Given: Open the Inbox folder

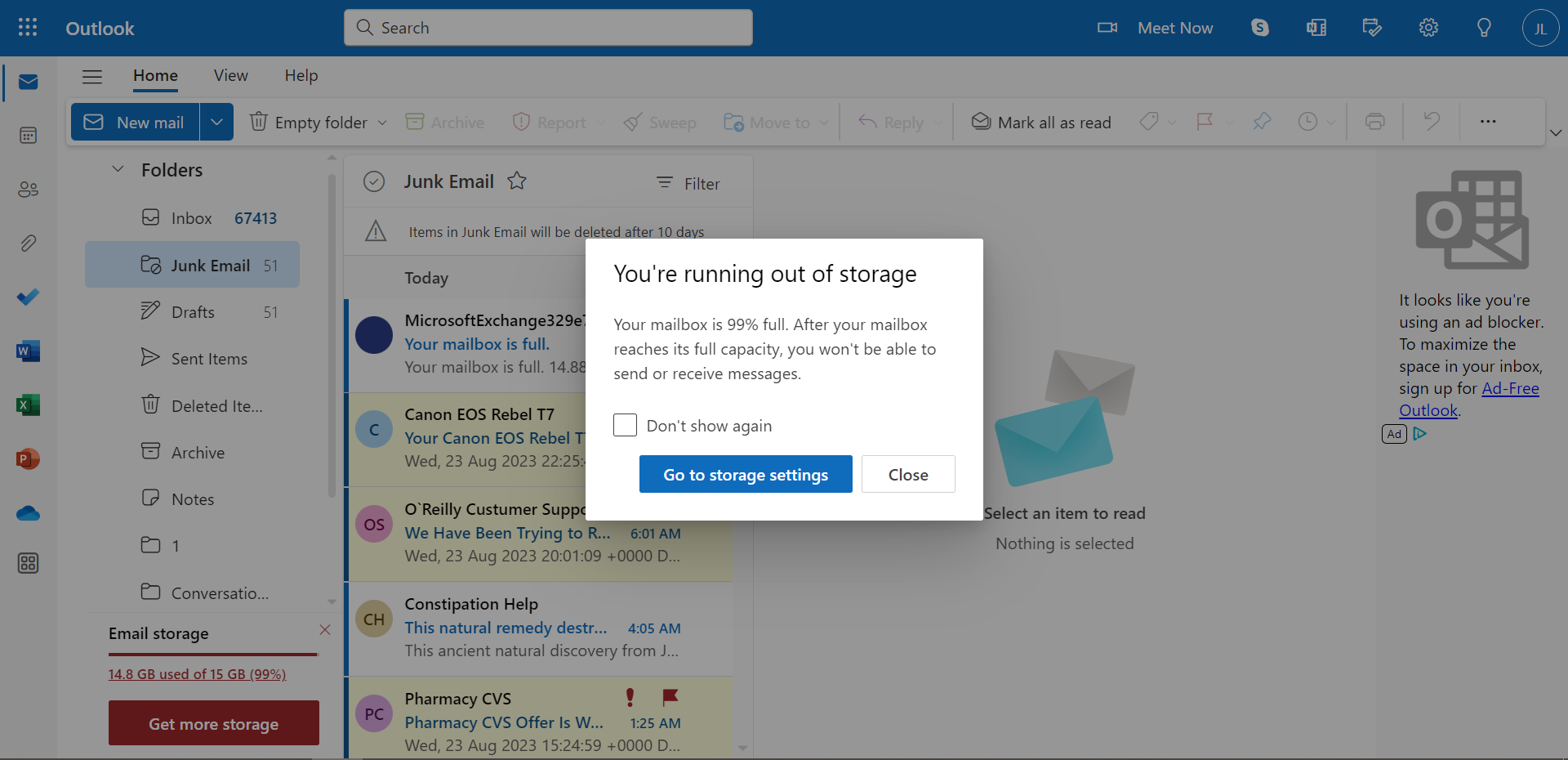Looking at the screenshot, I should pos(192,218).
